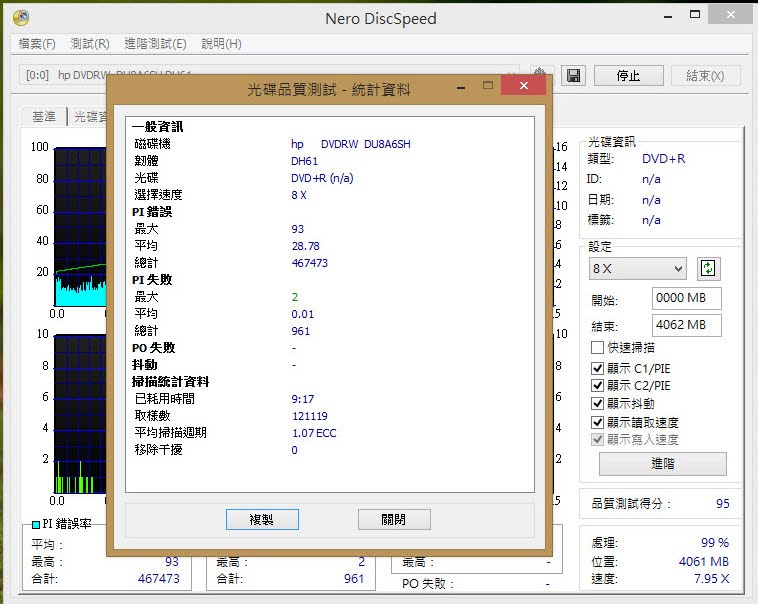The height and width of the screenshot is (604, 758).
Task: Click the 一般資訊 heading in dialog
Action: pyautogui.click(x=158, y=127)
